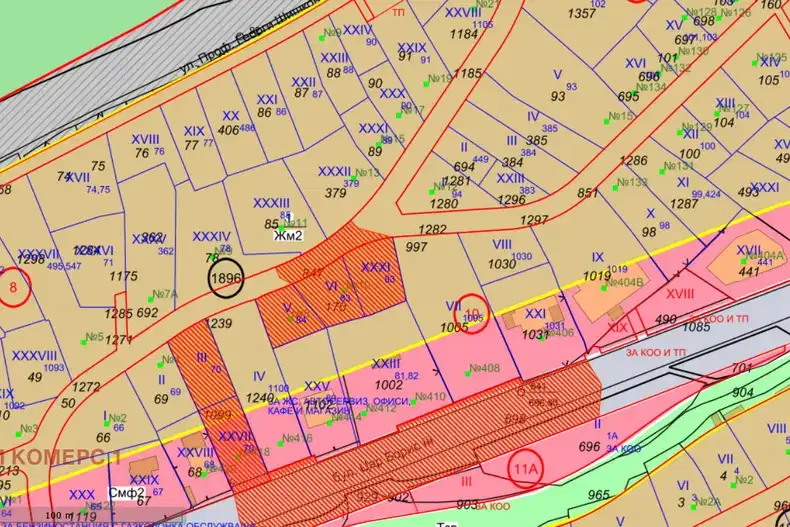This screenshot has height=527, width=790.
Task: Click lot number 1296
Action: [x=511, y=200]
